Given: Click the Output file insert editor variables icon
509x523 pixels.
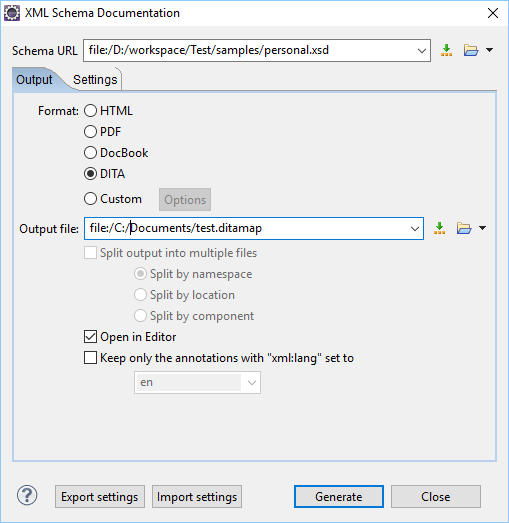Looking at the screenshot, I should tap(439, 228).
